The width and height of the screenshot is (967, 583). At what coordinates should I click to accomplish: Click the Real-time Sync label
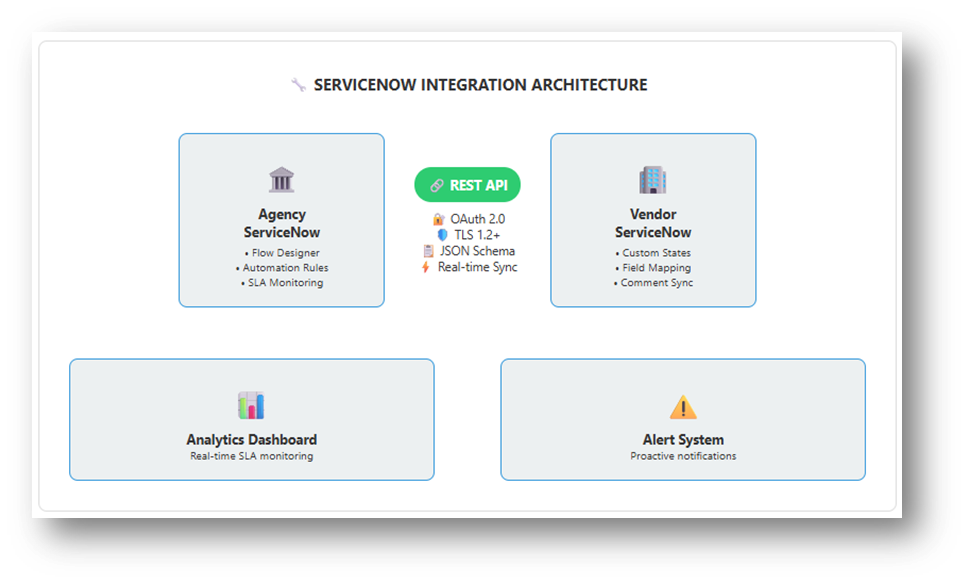click(477, 267)
